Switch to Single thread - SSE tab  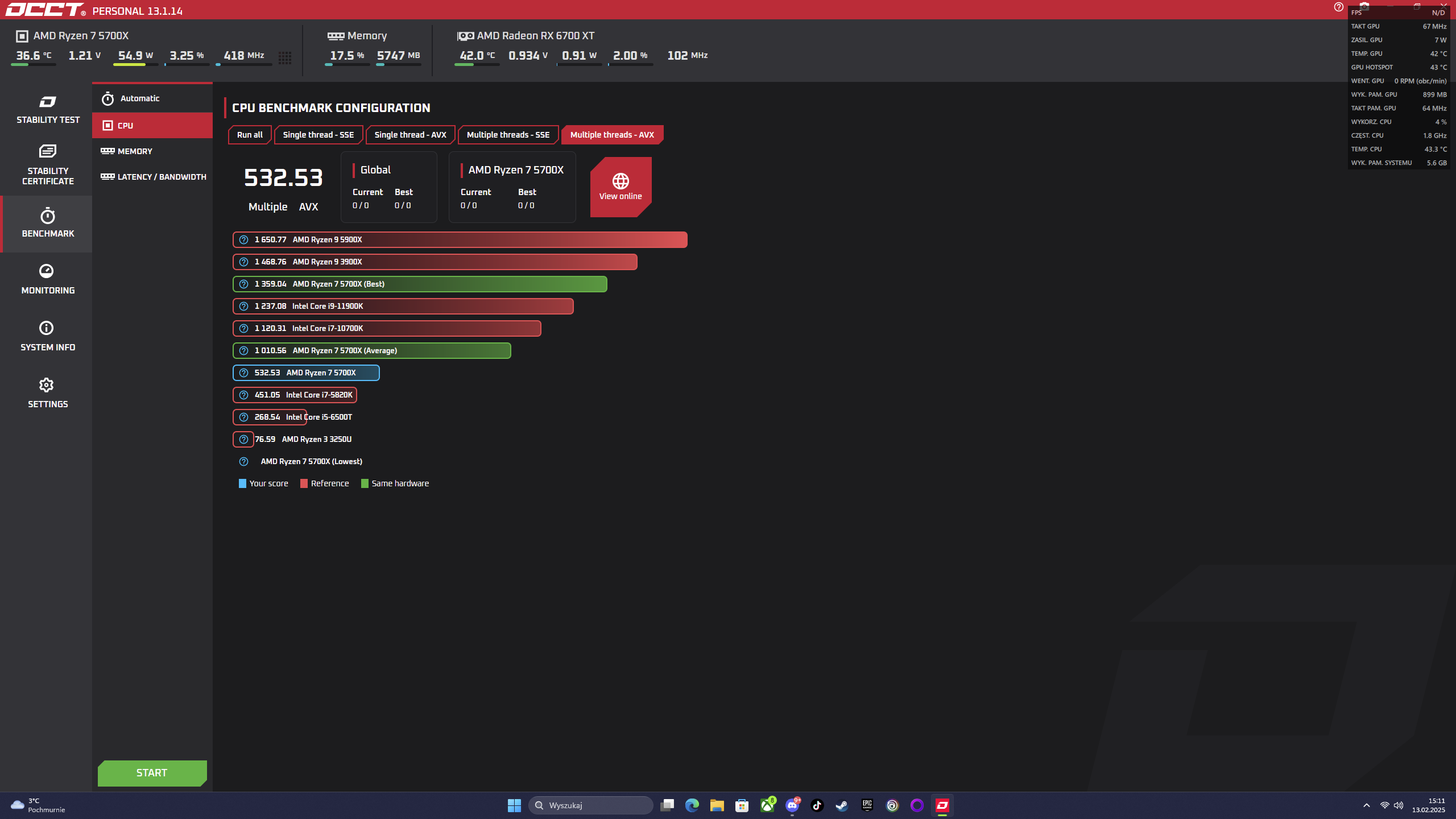pyautogui.click(x=318, y=135)
